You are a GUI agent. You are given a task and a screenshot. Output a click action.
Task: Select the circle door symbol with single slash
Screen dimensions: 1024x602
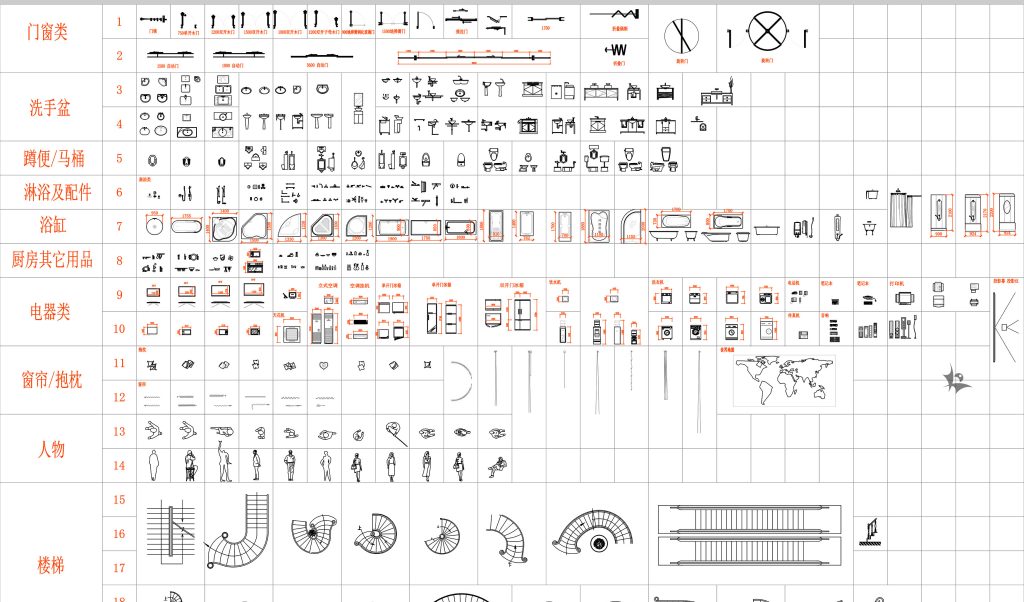click(x=681, y=36)
